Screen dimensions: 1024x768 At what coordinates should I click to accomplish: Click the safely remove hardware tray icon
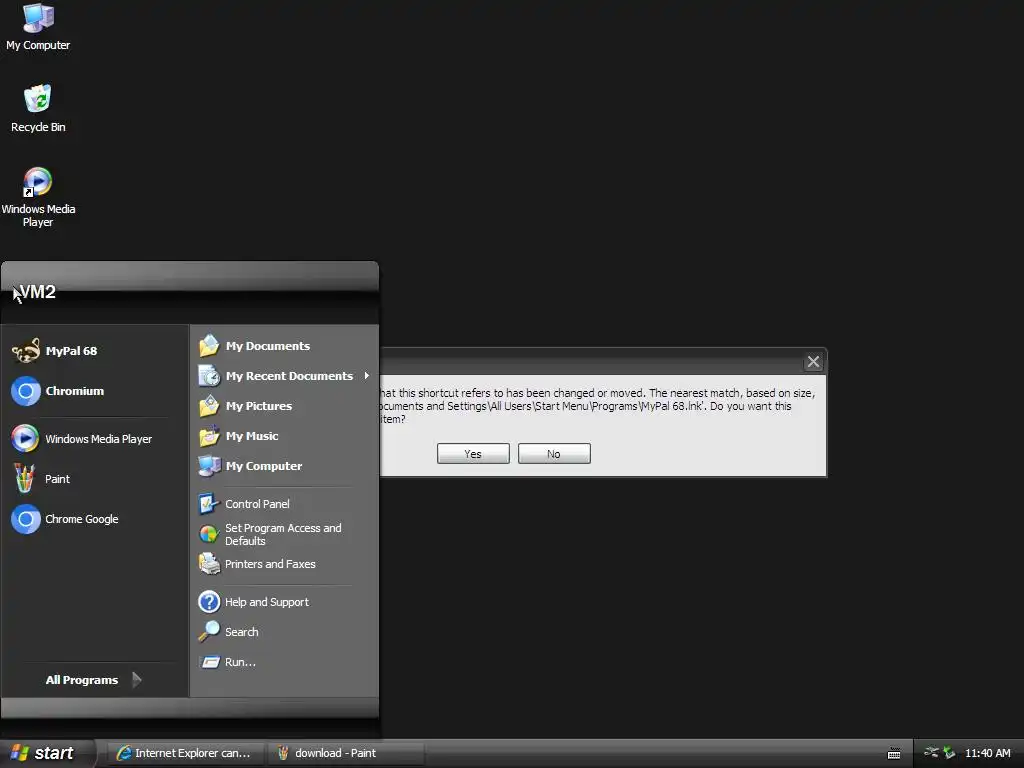949,753
